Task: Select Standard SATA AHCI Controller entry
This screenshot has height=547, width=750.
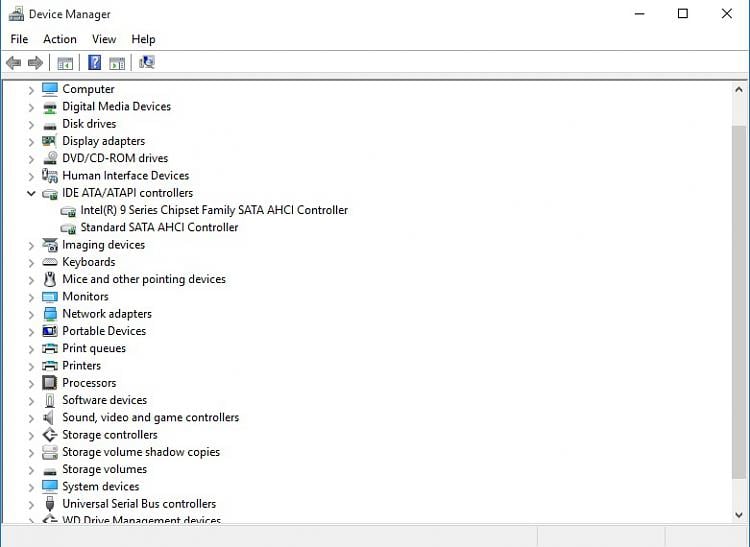Action: 159,228
